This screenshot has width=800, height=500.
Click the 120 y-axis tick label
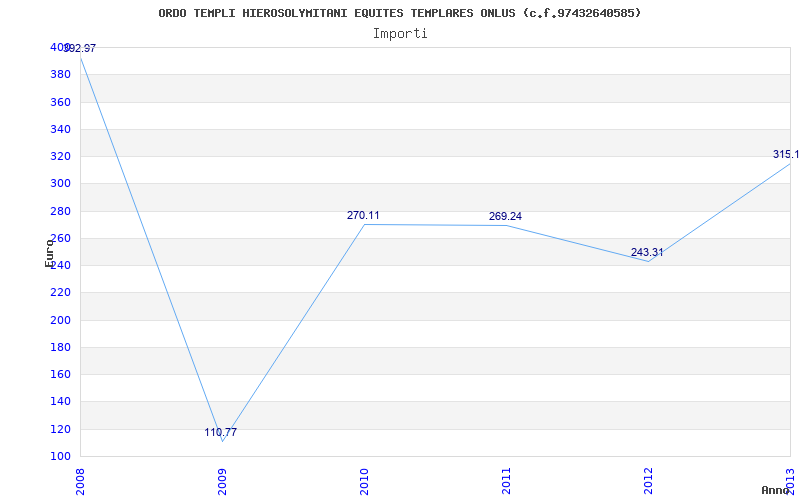pyautogui.click(x=60, y=429)
